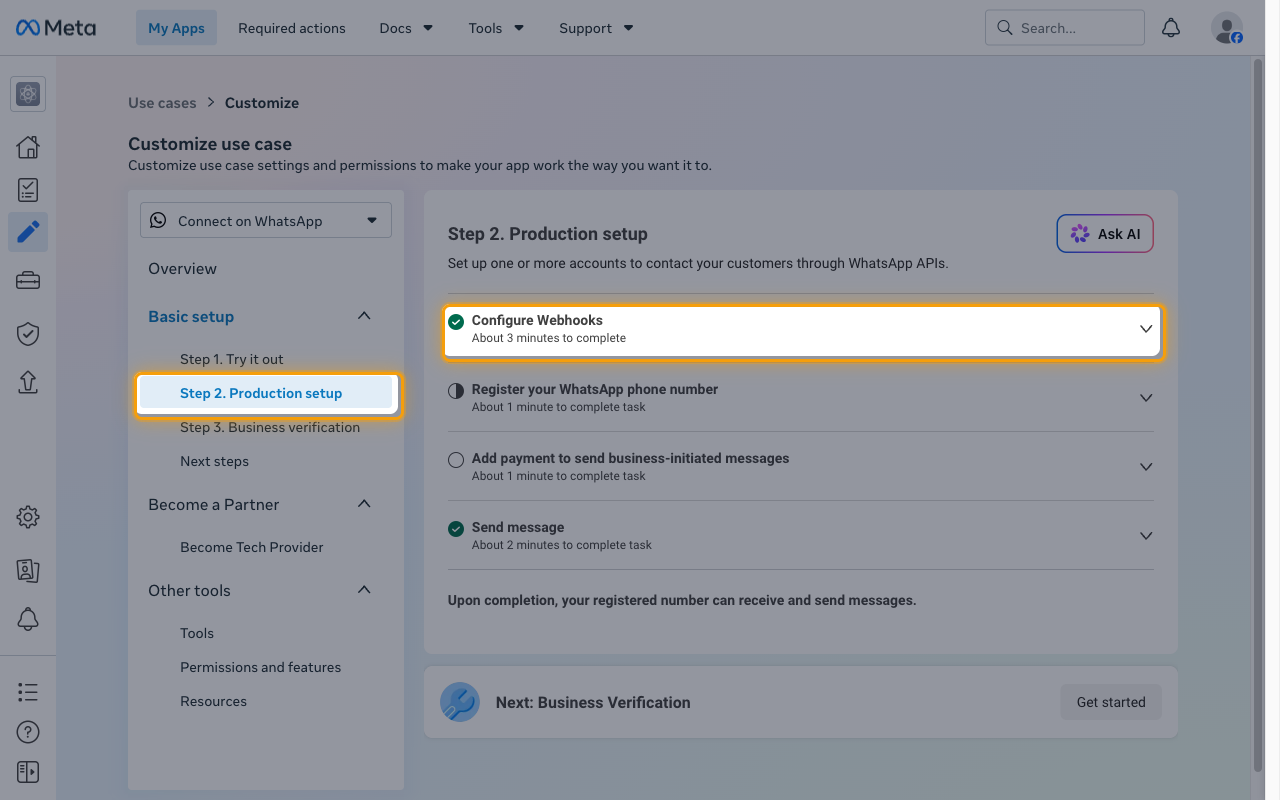The image size is (1280, 800).
Task: Open the Docs dropdown menu
Action: 406,28
